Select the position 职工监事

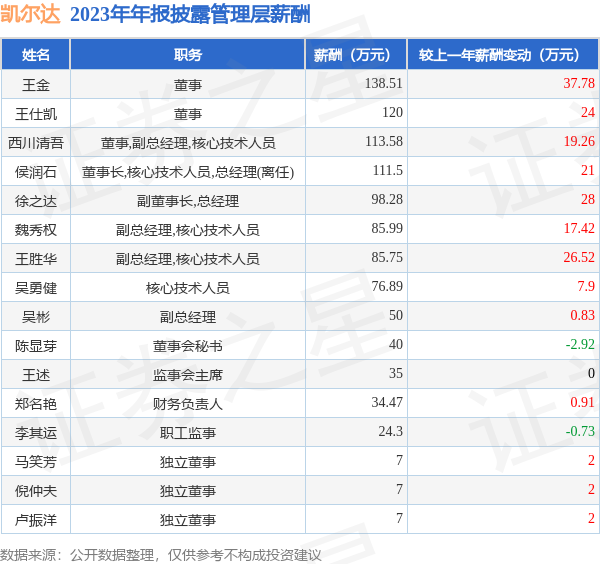pos(188,433)
